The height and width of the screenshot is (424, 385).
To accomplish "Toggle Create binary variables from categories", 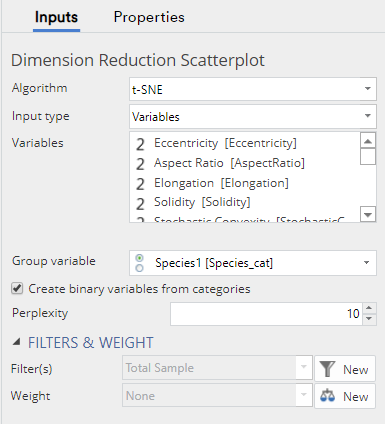I will (x=17, y=288).
